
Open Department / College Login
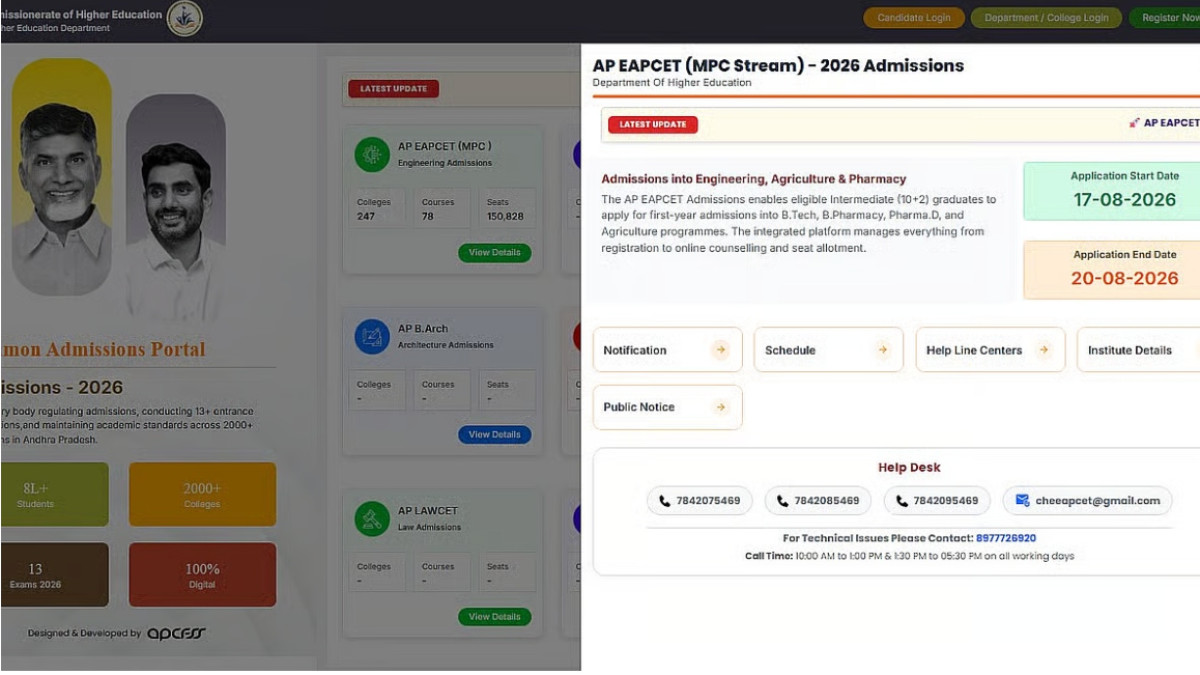coord(1046,18)
